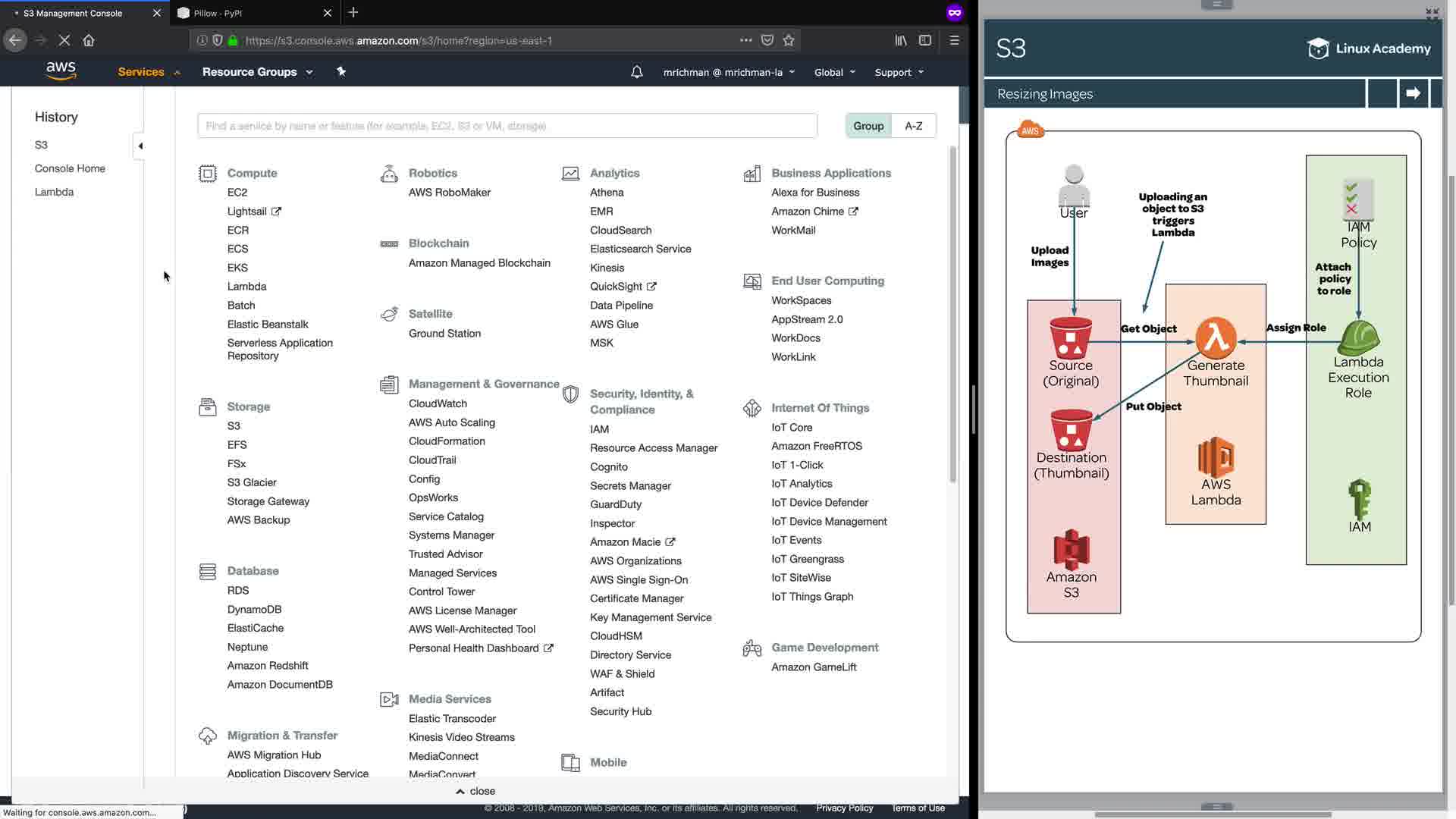The height and width of the screenshot is (819, 1456).
Task: Go to next slide arrow
Action: pos(1413,93)
